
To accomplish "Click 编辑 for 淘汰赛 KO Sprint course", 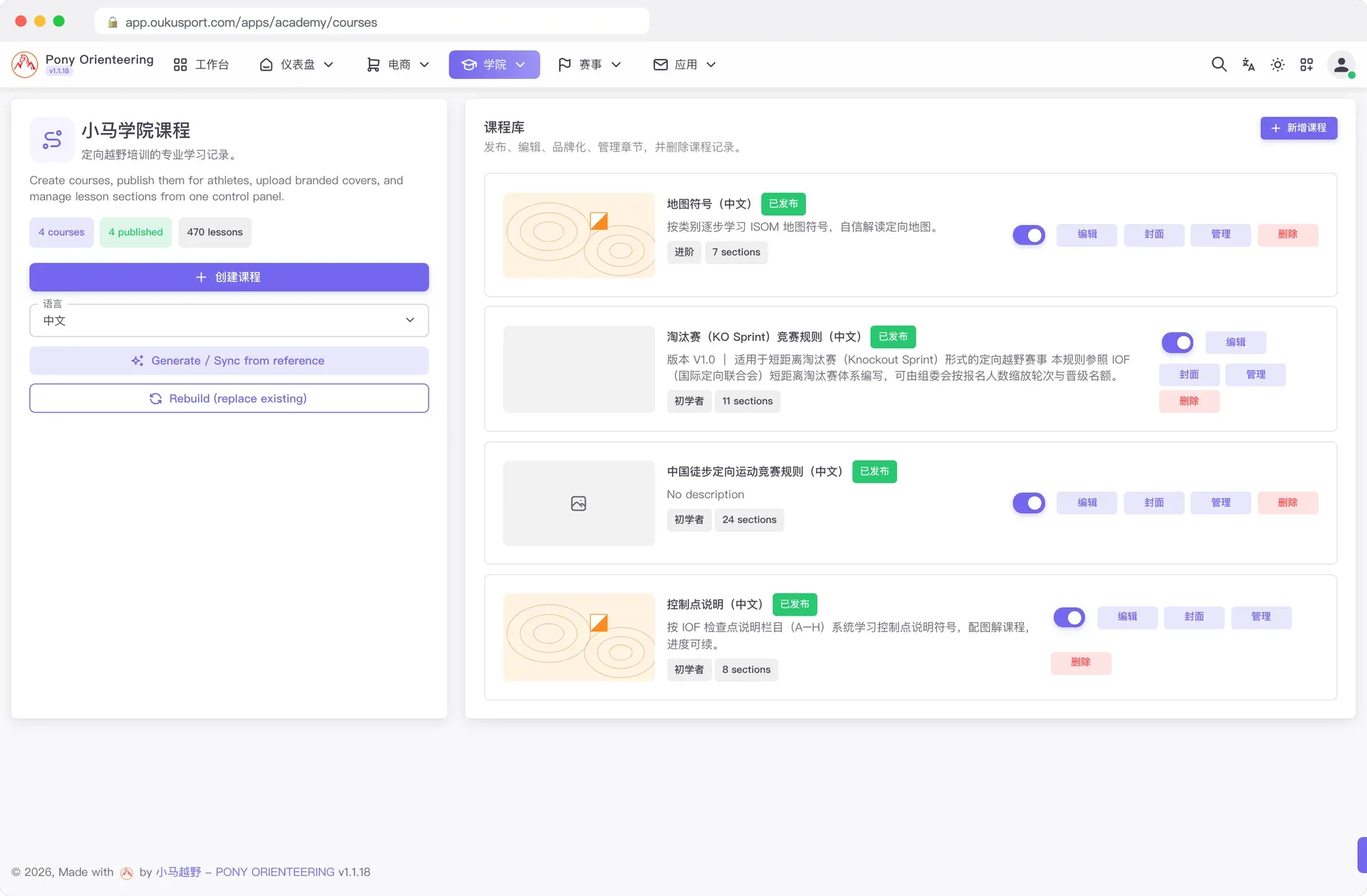I will click(1236, 343).
